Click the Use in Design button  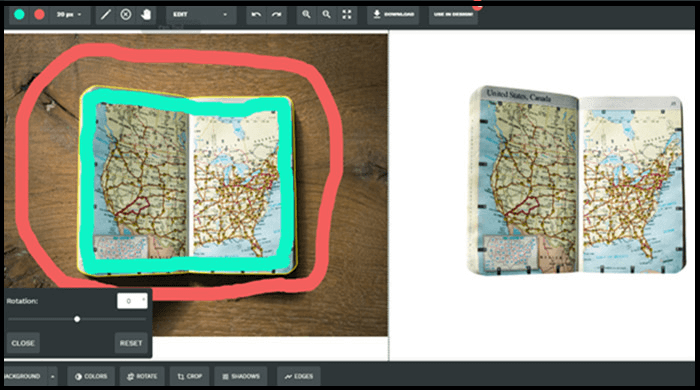coord(453,15)
